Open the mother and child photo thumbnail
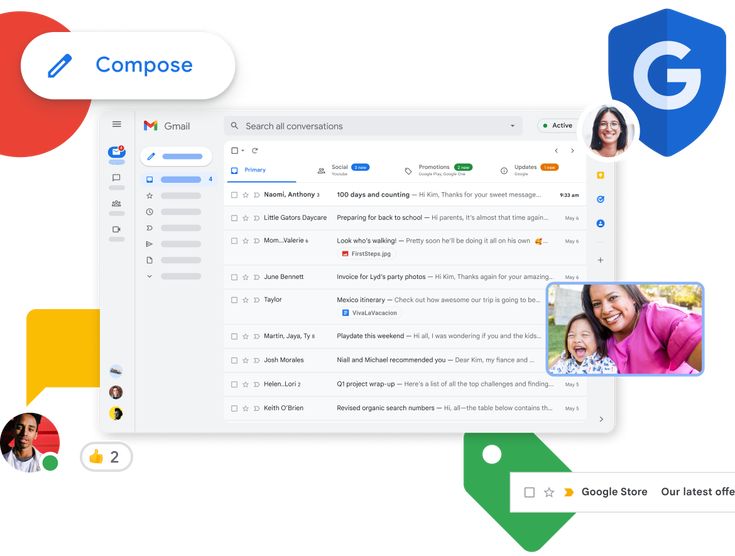Image resolution: width=735 pixels, height=556 pixels. (x=625, y=329)
